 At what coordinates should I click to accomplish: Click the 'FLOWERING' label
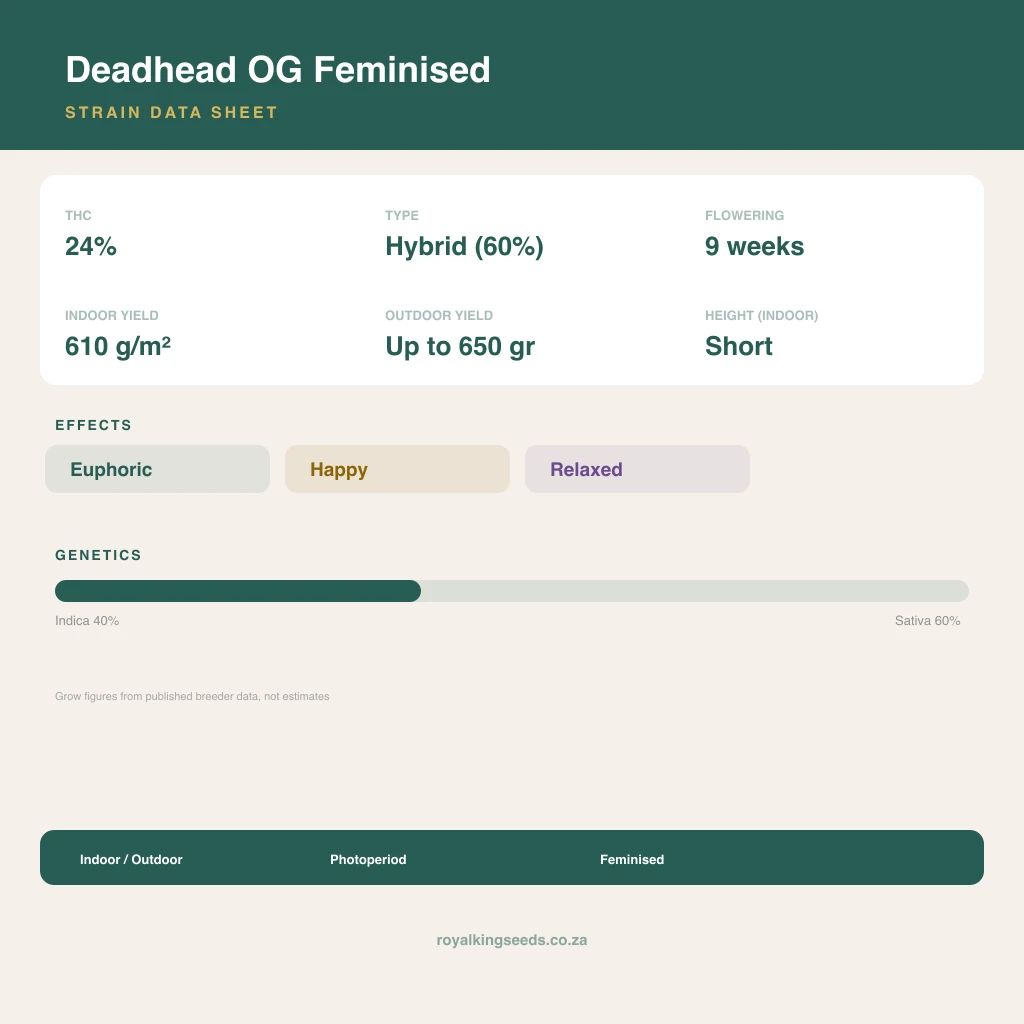pos(744,216)
